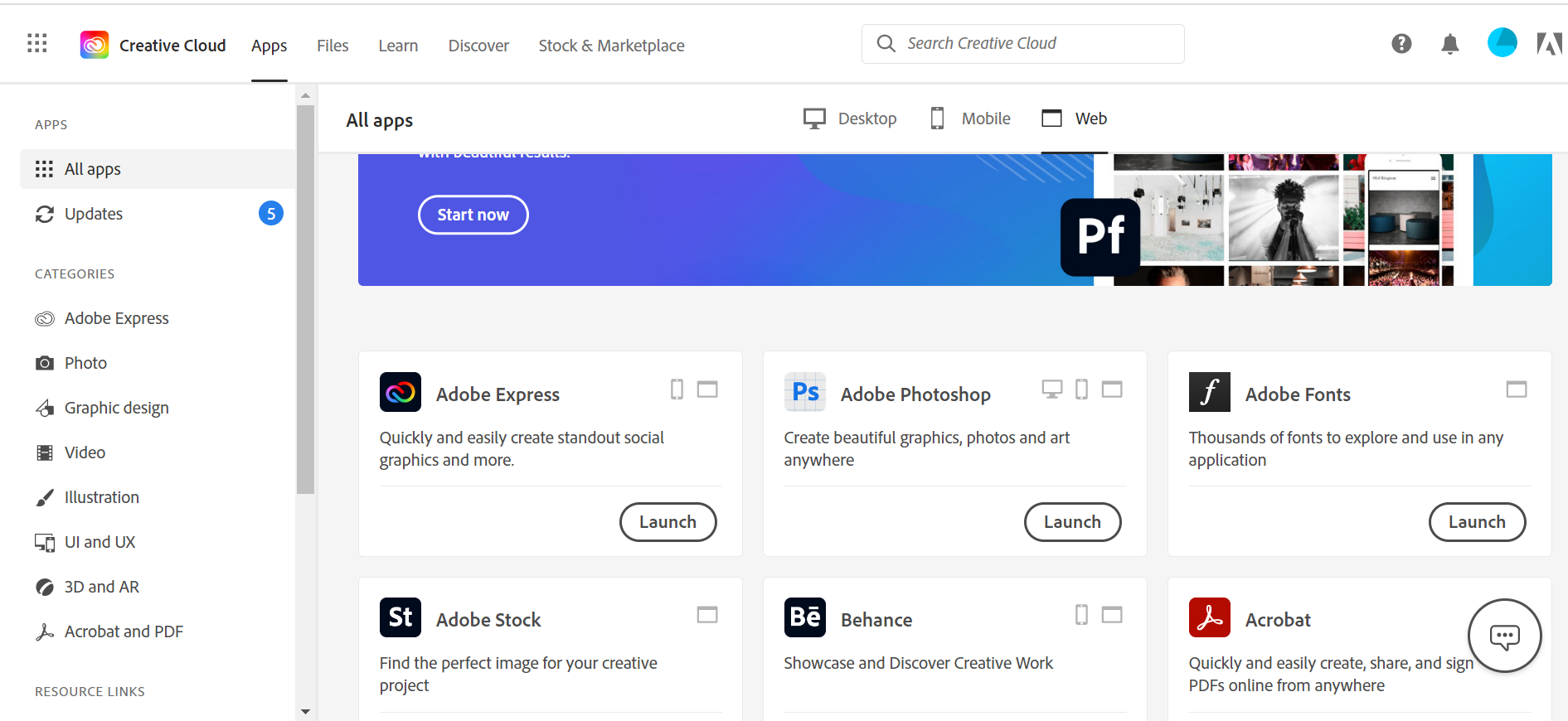Open the user profile avatar

[1502, 42]
